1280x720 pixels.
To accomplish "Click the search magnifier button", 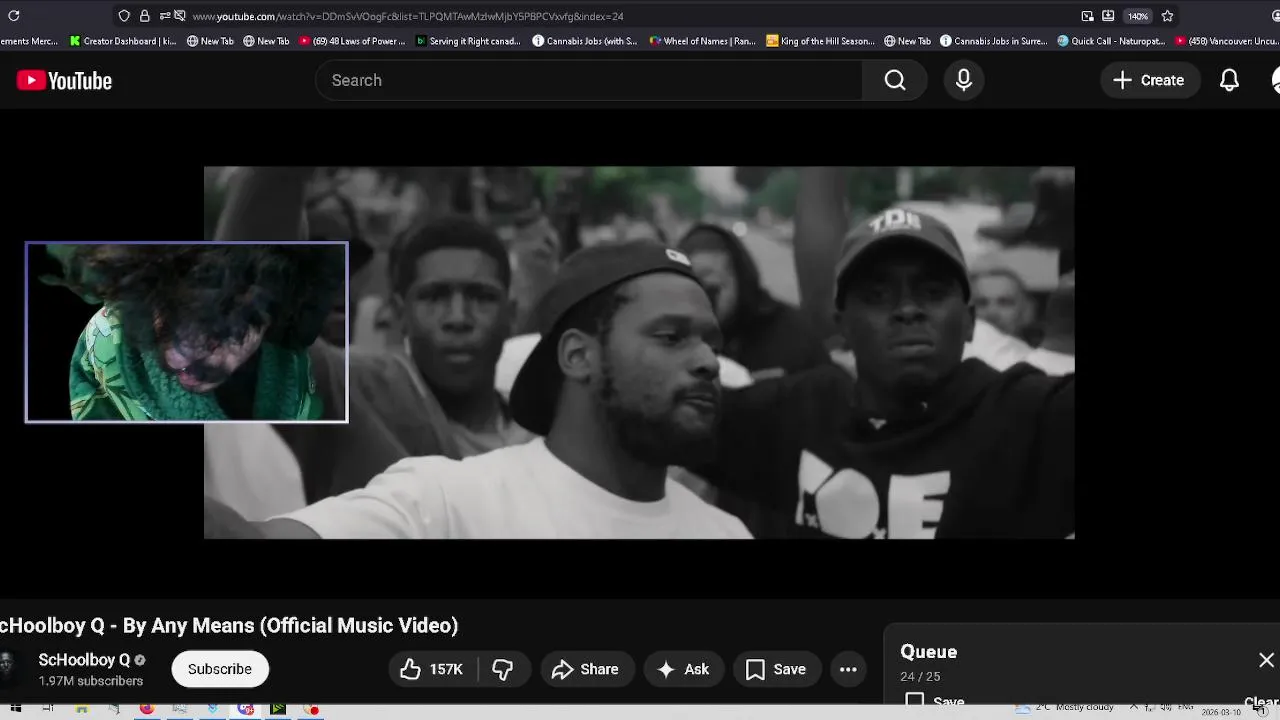I will click(x=895, y=80).
